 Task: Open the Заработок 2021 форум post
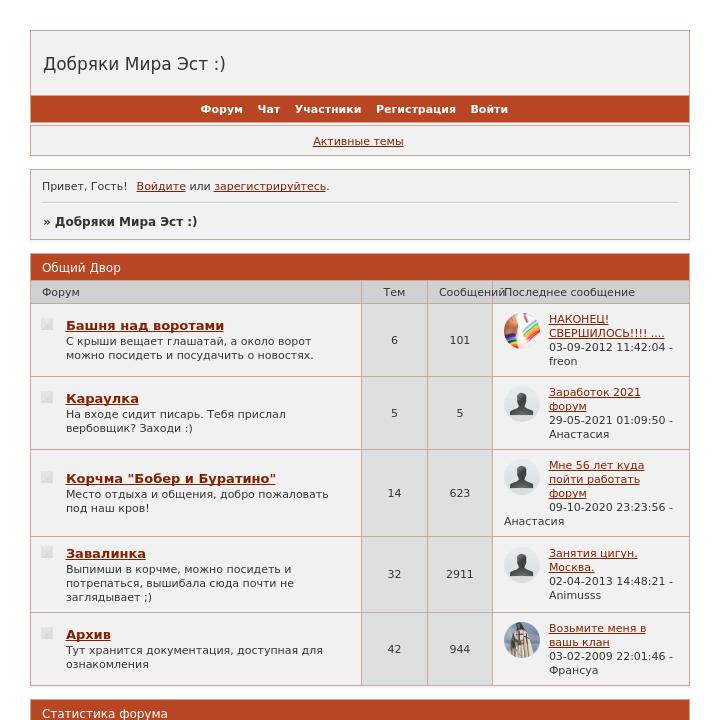point(594,399)
